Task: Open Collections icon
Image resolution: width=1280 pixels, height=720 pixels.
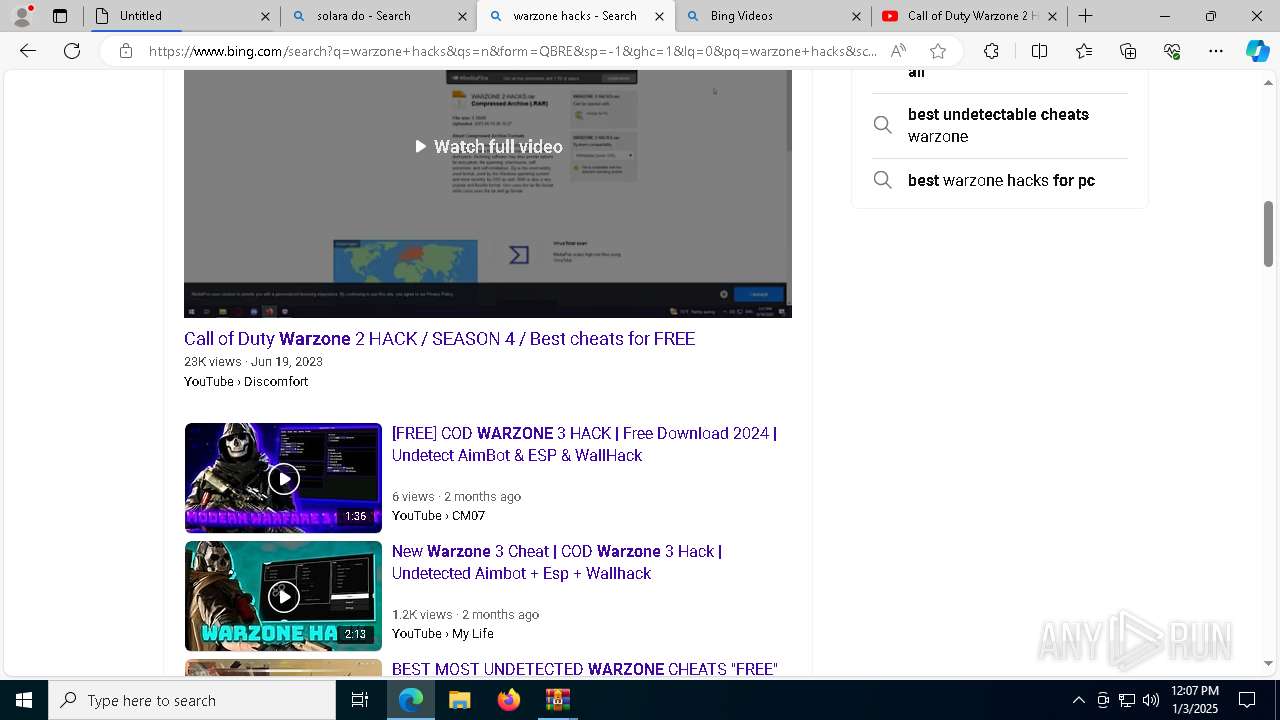Action: (x=1128, y=51)
